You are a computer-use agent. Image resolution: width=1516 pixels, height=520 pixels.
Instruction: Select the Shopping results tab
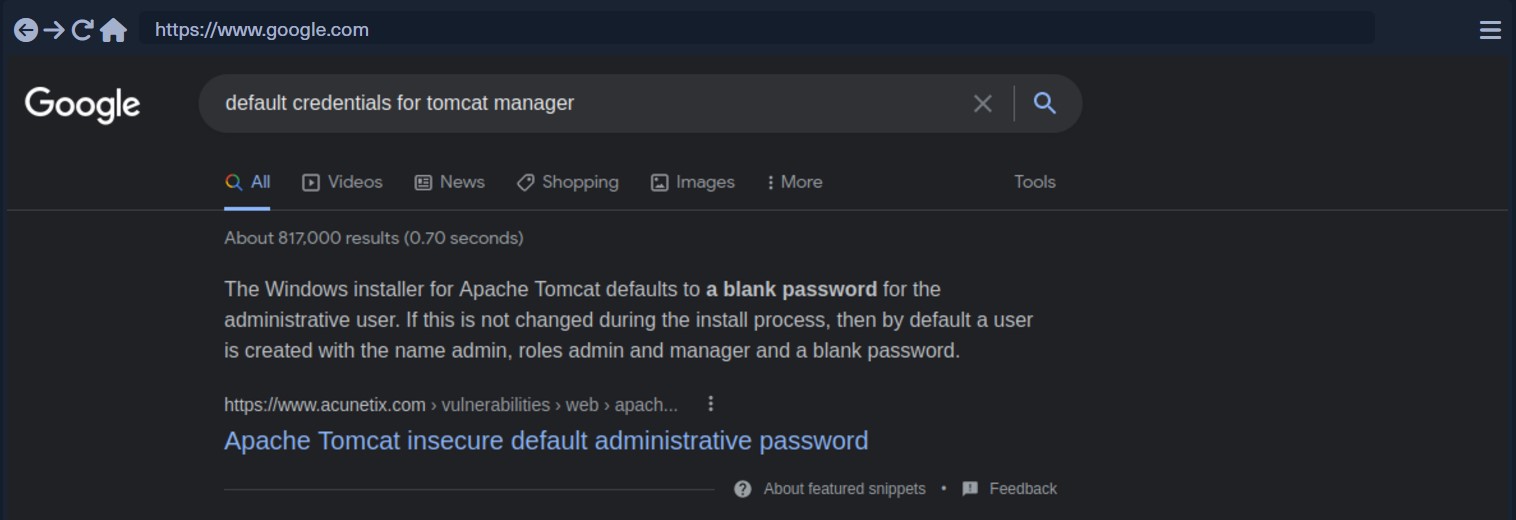point(567,182)
